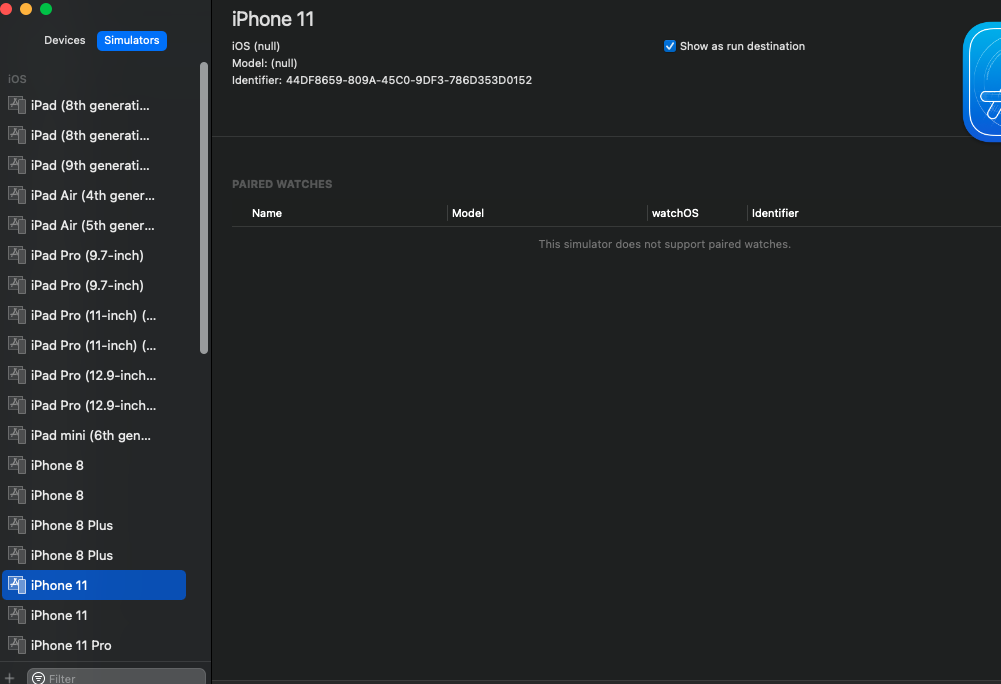This screenshot has width=1001, height=684.
Task: Click the device icon next to iPhone 11 Pro
Action: 16,645
